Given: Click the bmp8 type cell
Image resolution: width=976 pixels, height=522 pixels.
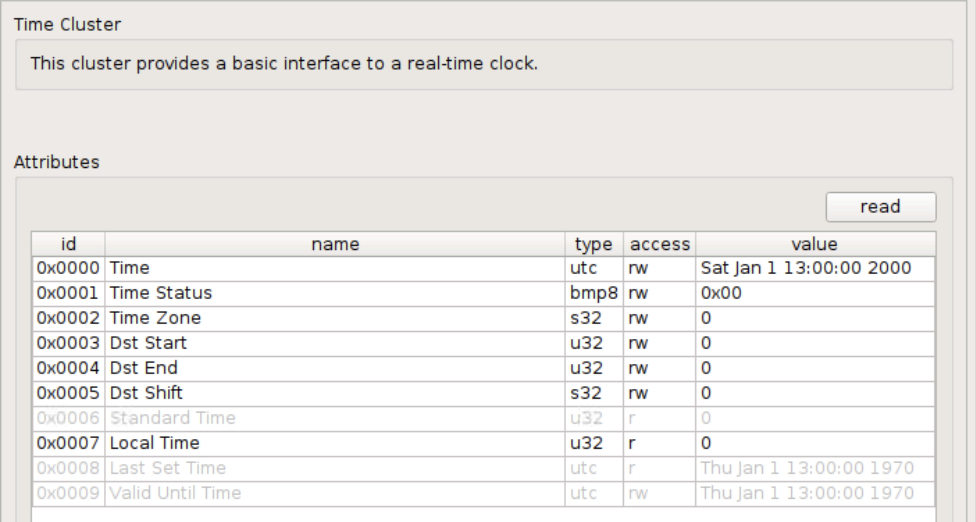Looking at the screenshot, I should click(x=594, y=293).
